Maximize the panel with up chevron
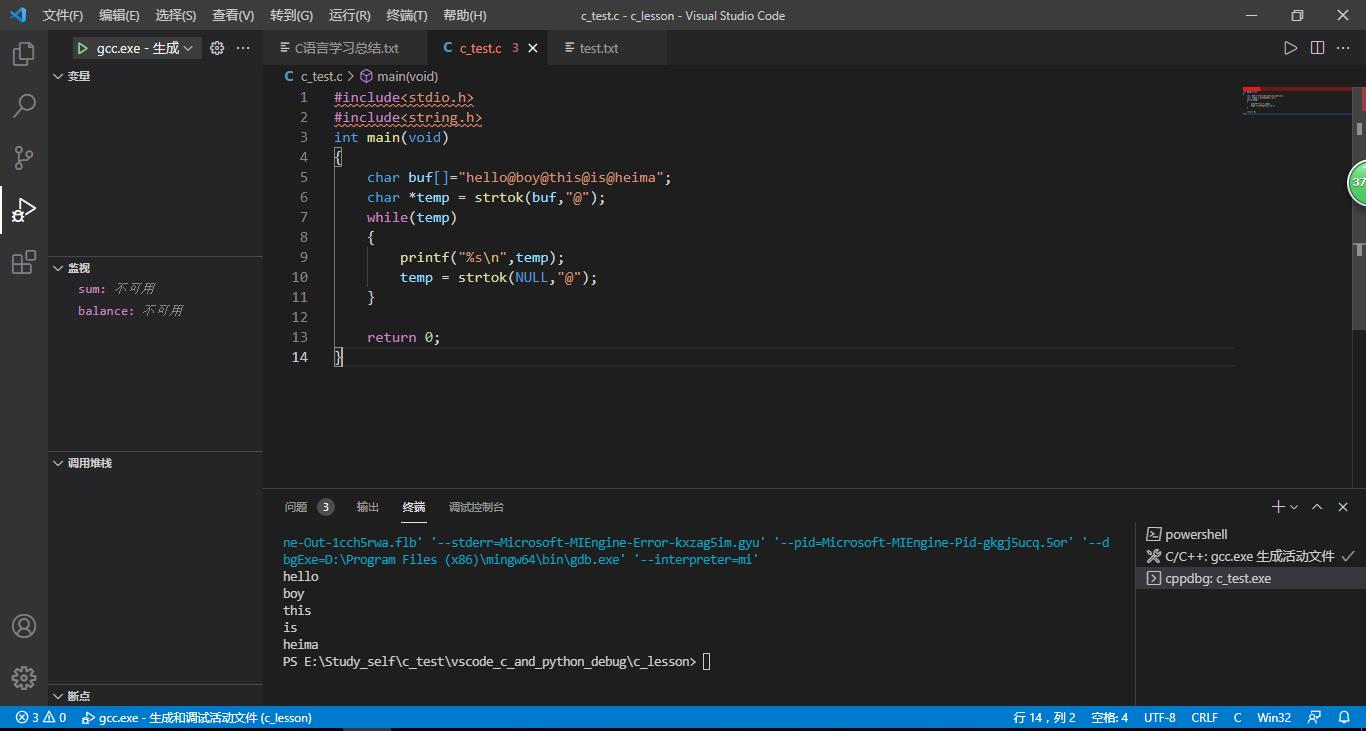The image size is (1366, 731). click(x=1317, y=507)
